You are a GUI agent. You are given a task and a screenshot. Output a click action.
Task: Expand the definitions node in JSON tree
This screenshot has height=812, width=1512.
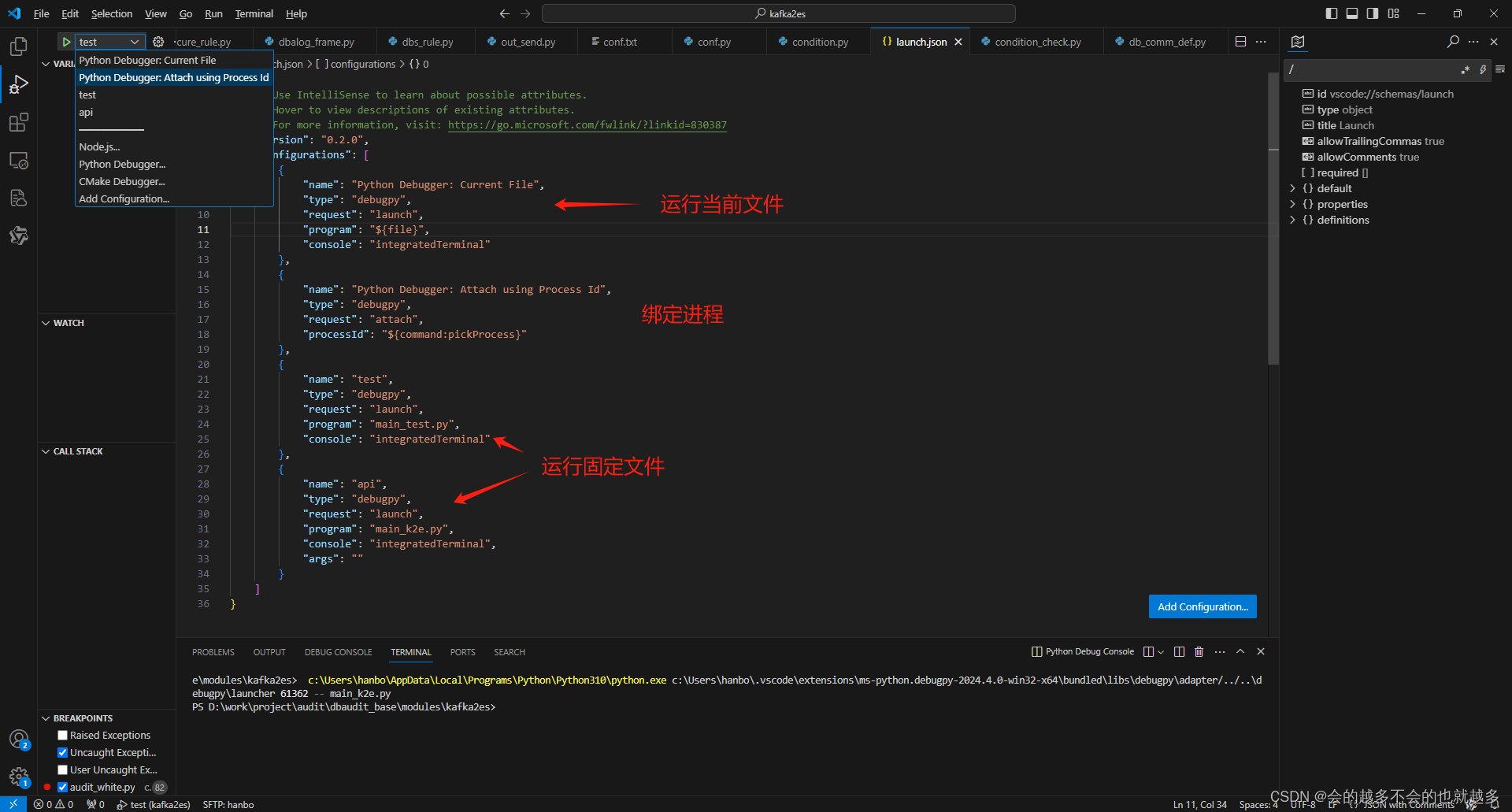point(1292,220)
